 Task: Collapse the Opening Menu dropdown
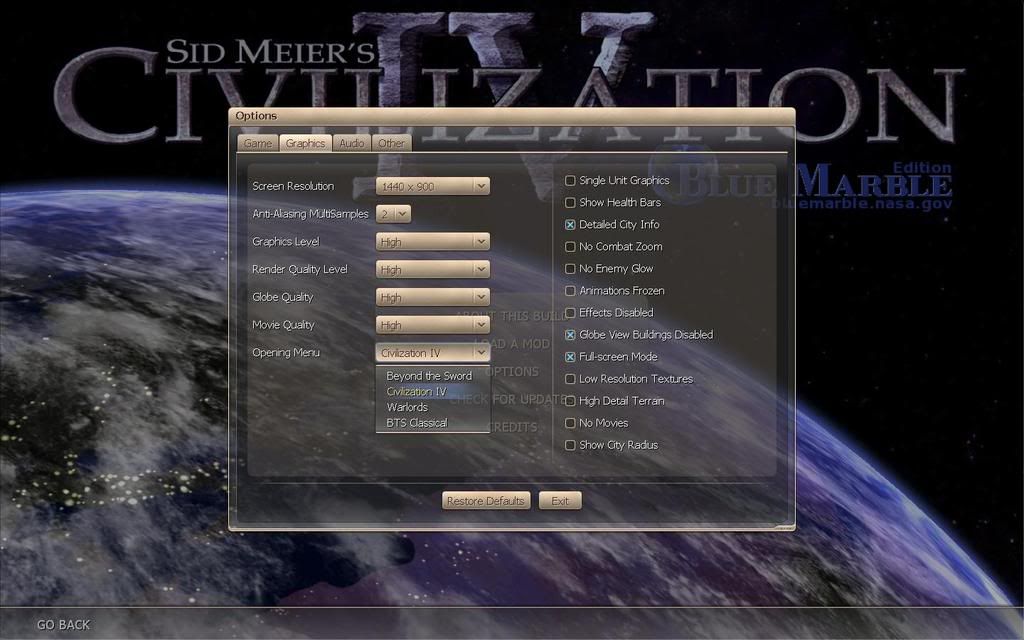432,353
